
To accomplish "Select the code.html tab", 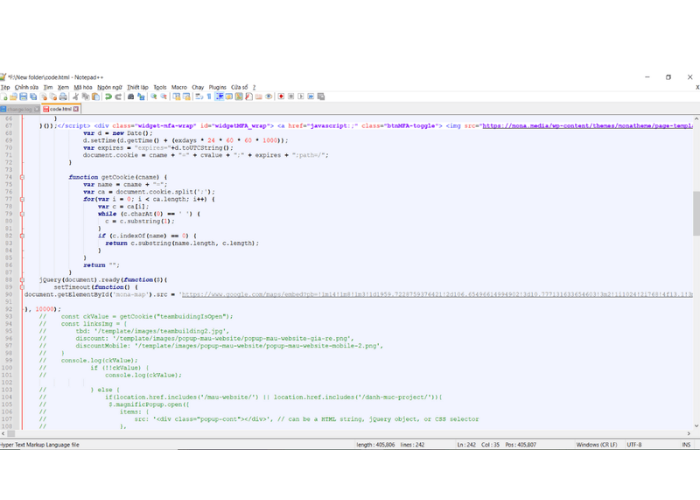I will coord(60,109).
